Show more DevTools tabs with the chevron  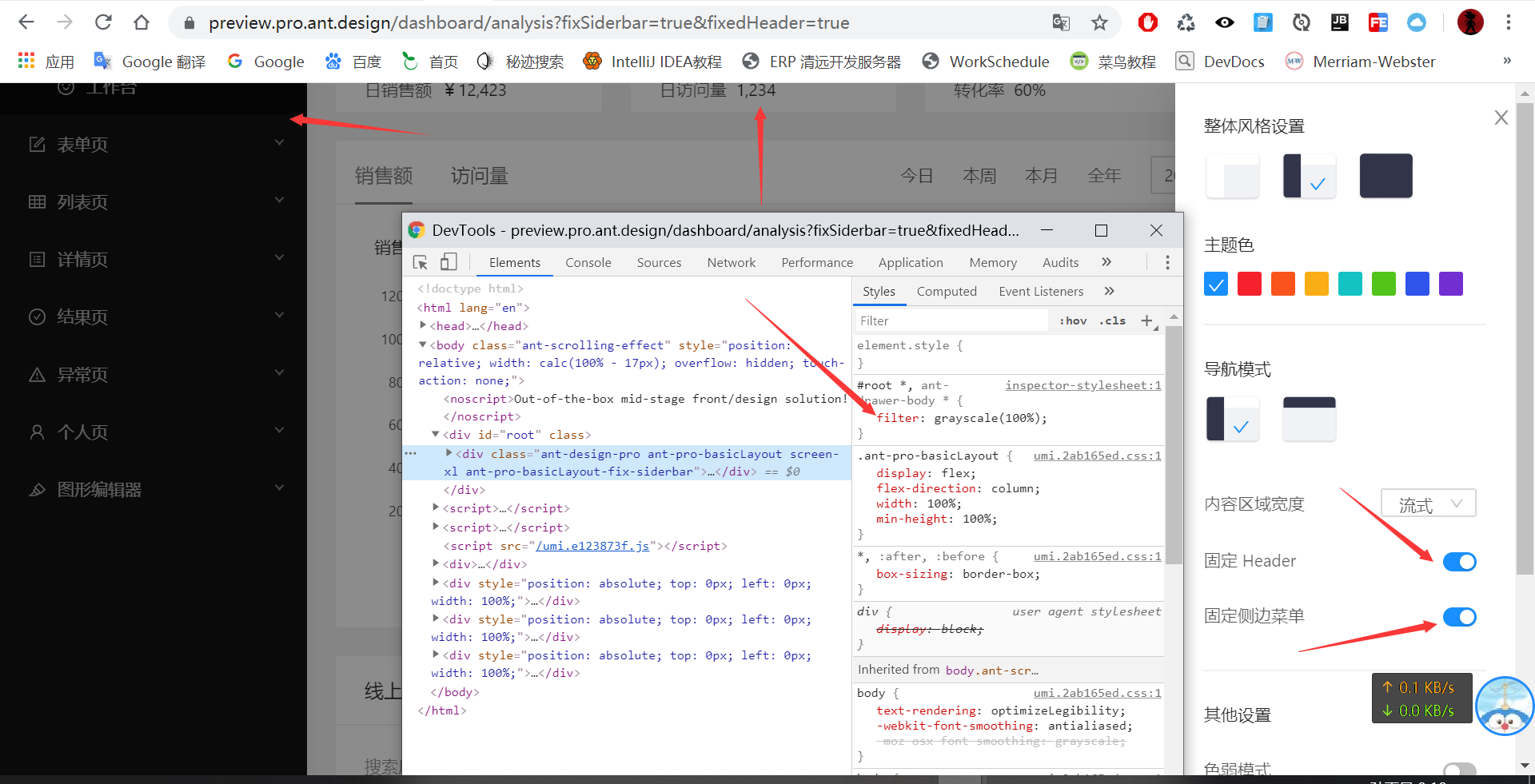point(1106,262)
